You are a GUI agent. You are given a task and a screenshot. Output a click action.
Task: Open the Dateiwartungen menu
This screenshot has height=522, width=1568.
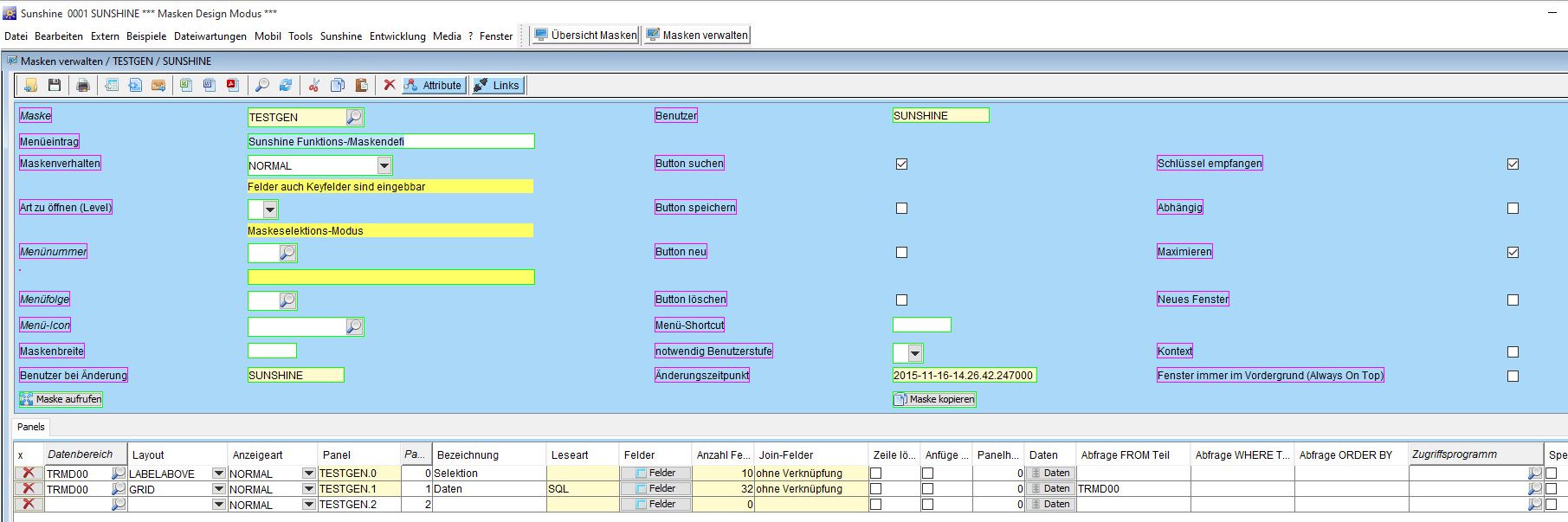pos(210,35)
